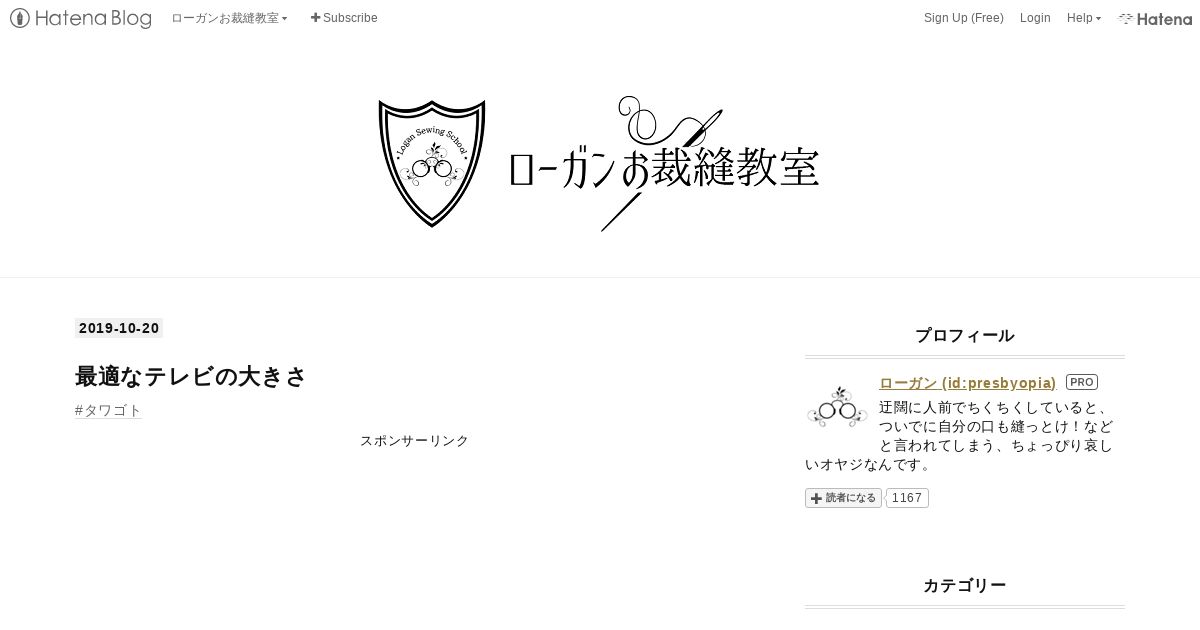Click the スポンサーリンク label

[x=414, y=440]
